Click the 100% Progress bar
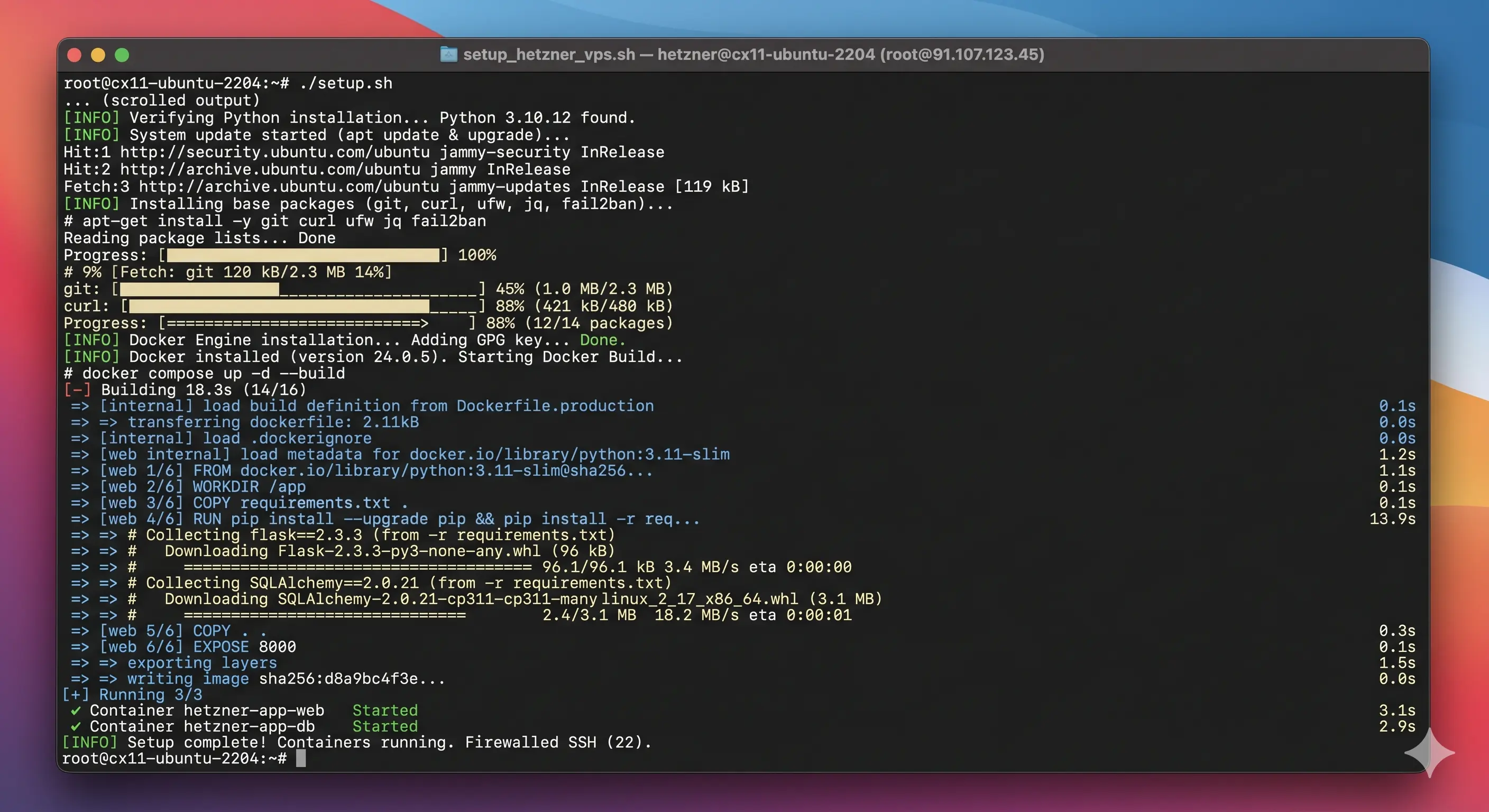This screenshot has width=1489, height=812. 303,255
